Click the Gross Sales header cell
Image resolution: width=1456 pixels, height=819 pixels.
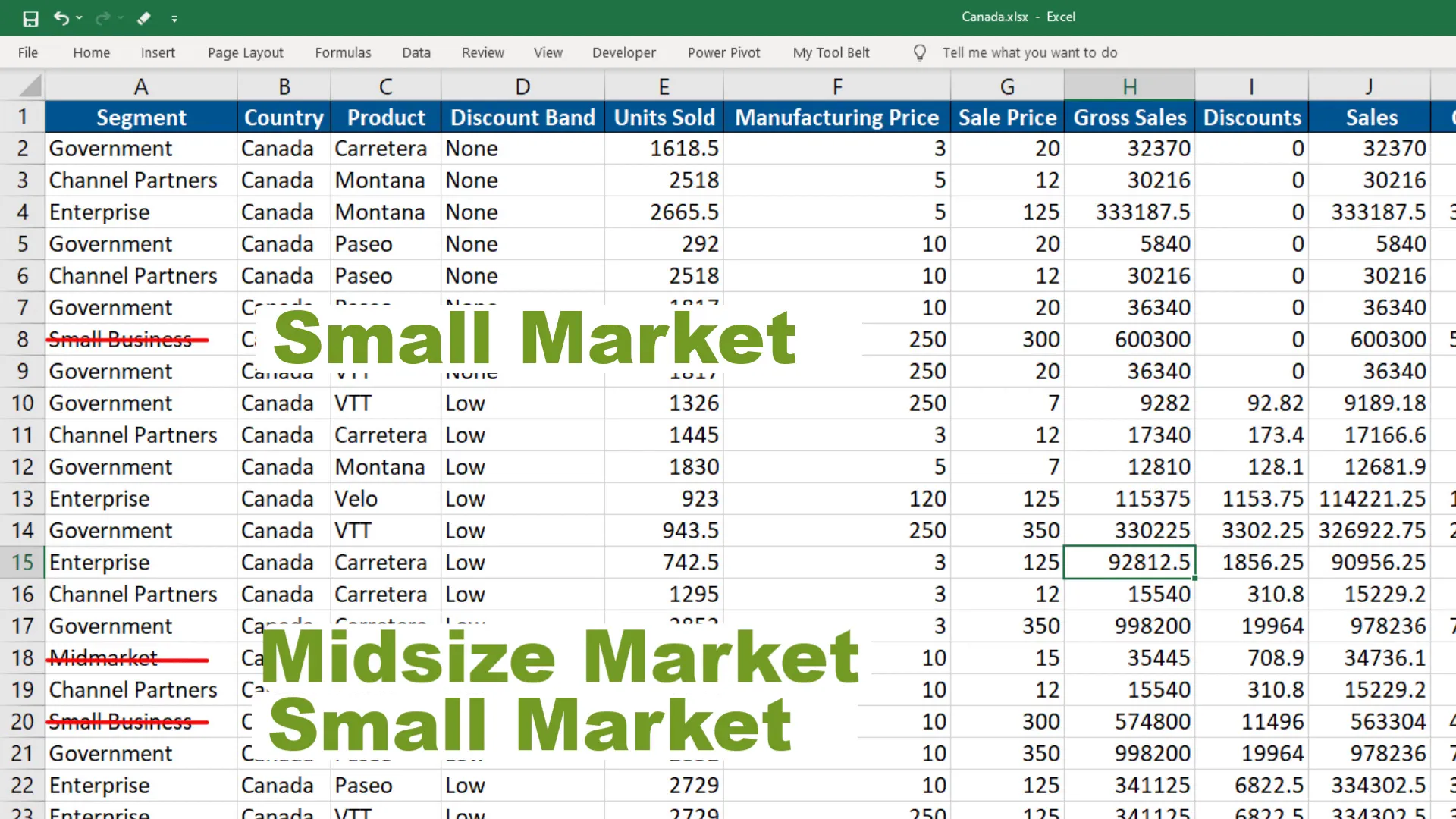coord(1129,118)
